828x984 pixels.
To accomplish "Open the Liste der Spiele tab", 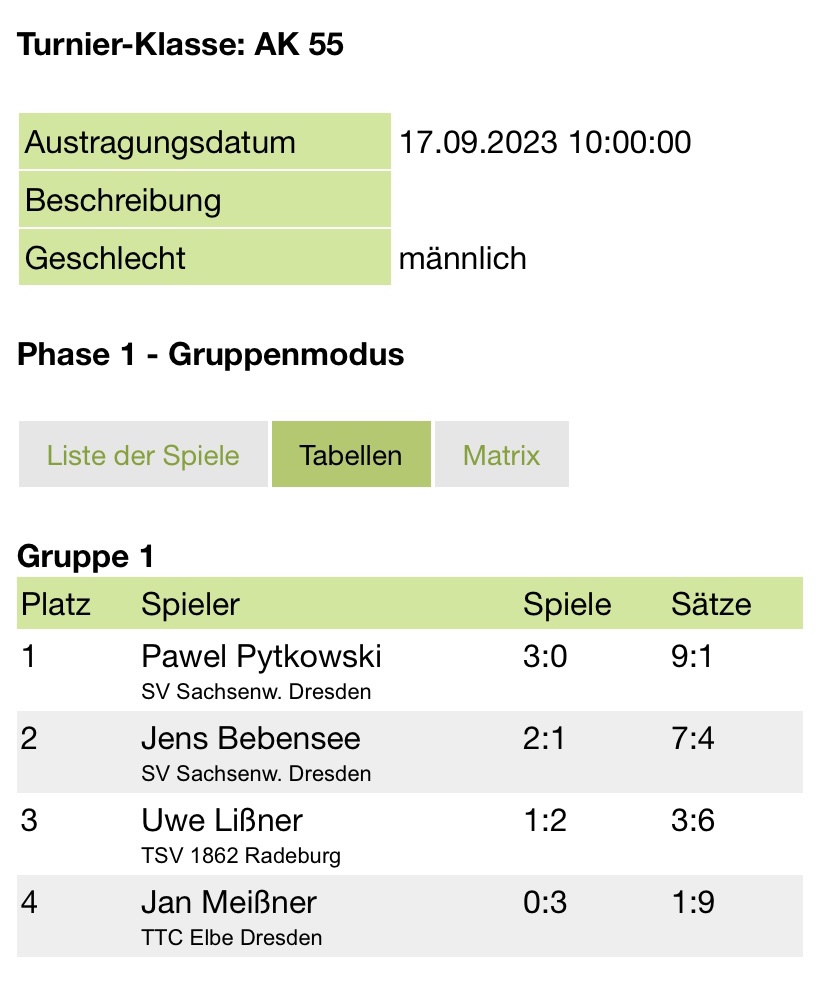I will coord(143,454).
